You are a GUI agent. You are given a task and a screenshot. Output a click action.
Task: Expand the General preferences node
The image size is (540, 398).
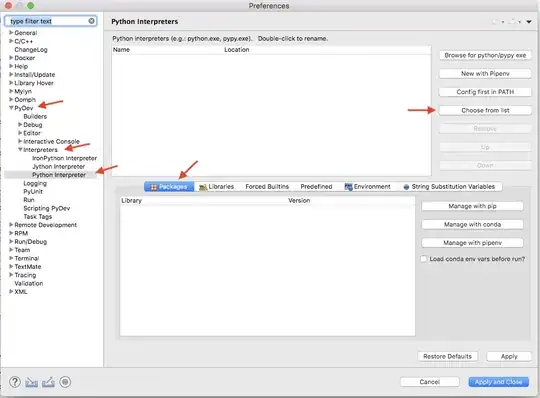pyautogui.click(x=11, y=33)
